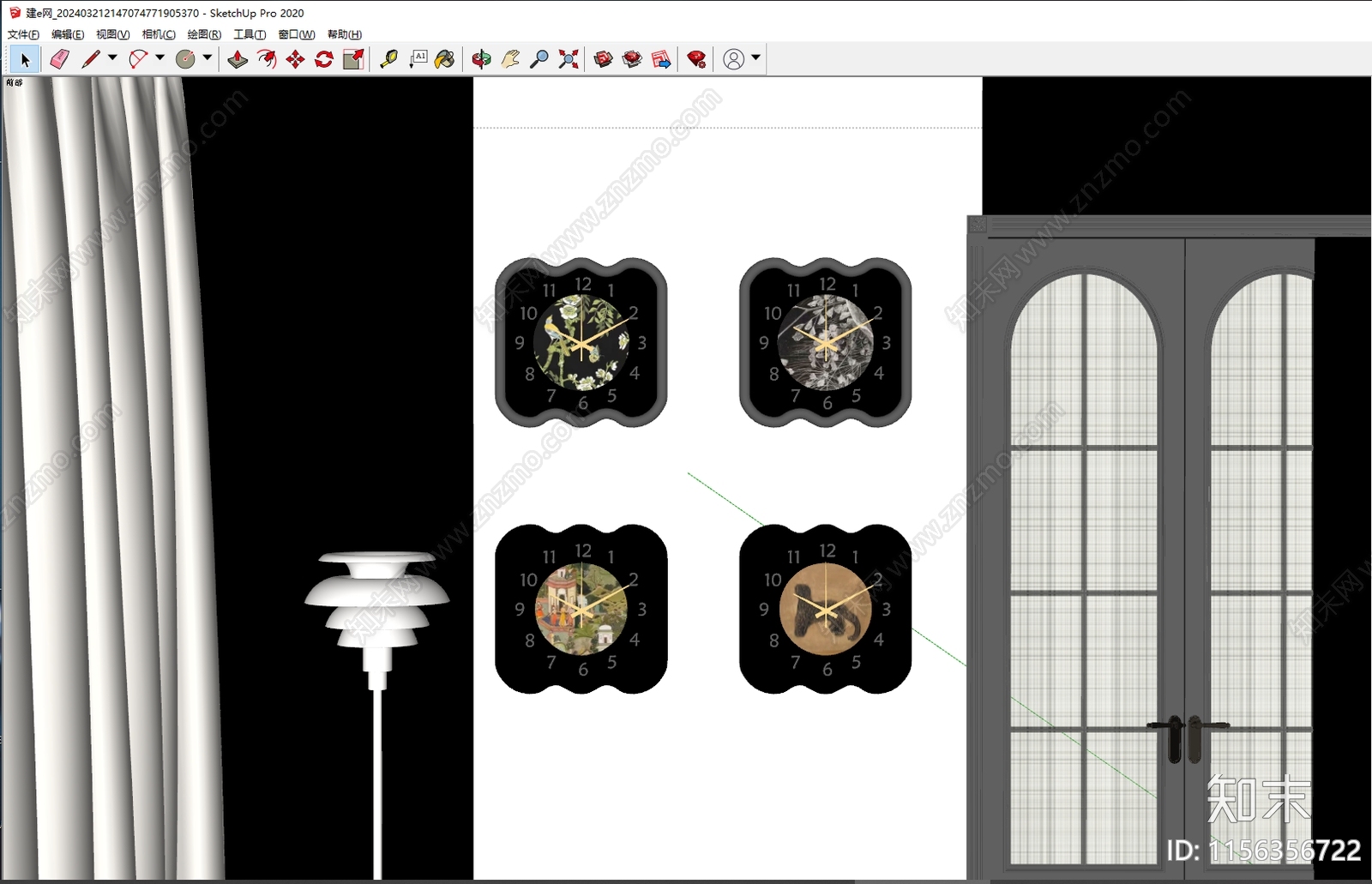
Task: Select the Zoom magnifier tool
Action: pos(539,59)
